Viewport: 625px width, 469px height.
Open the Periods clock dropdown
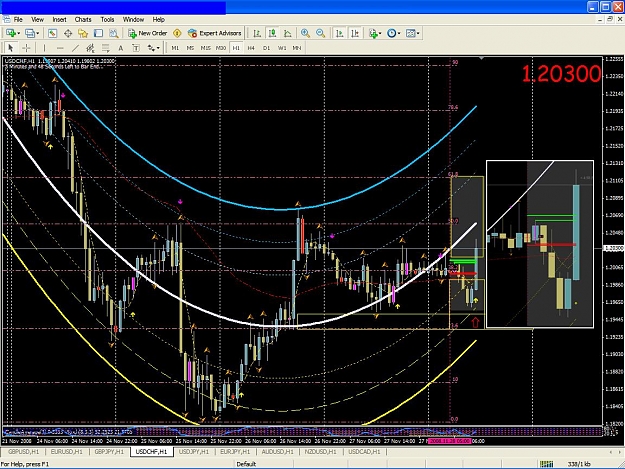tap(394, 33)
